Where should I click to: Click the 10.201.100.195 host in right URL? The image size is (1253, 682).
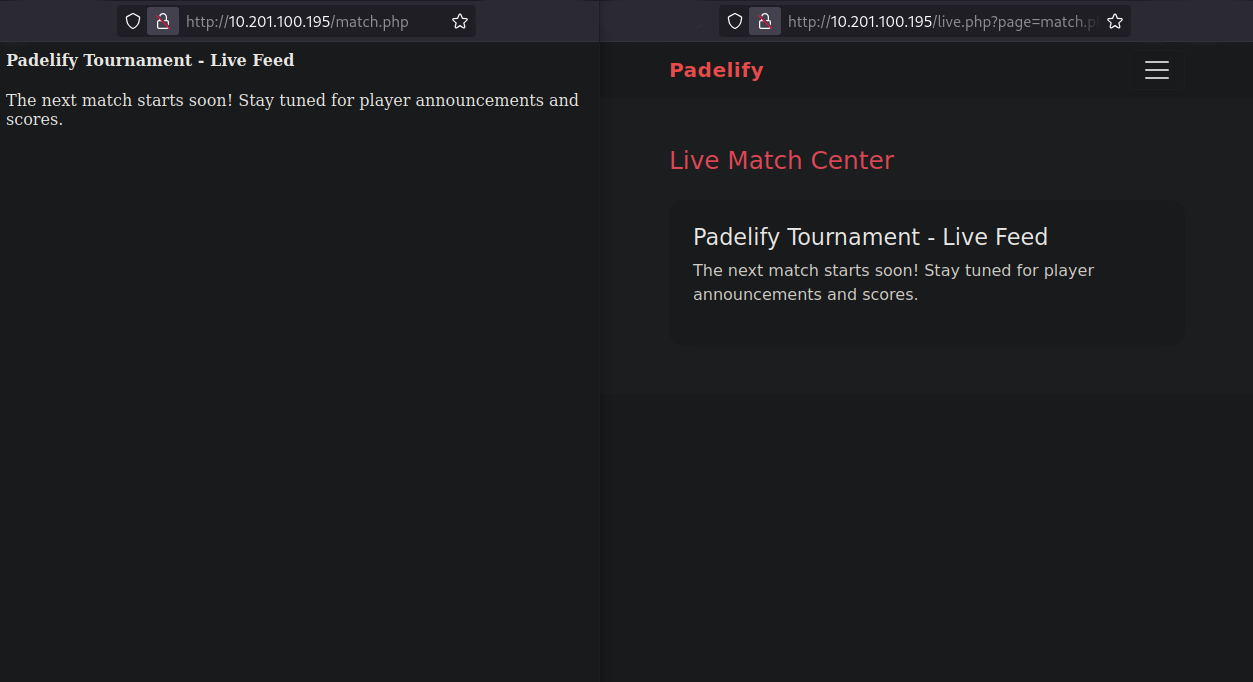pos(882,21)
